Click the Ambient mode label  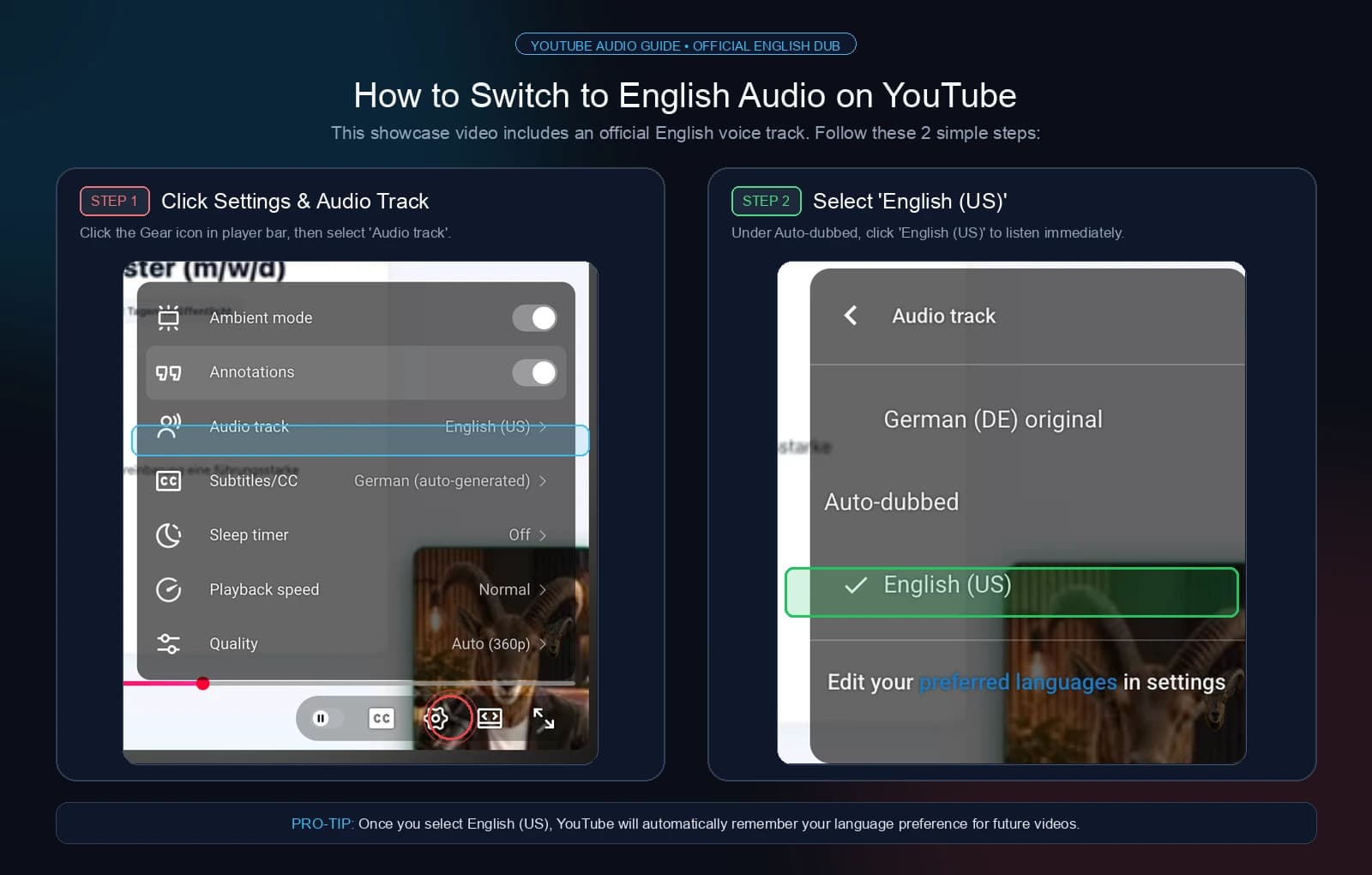point(261,318)
